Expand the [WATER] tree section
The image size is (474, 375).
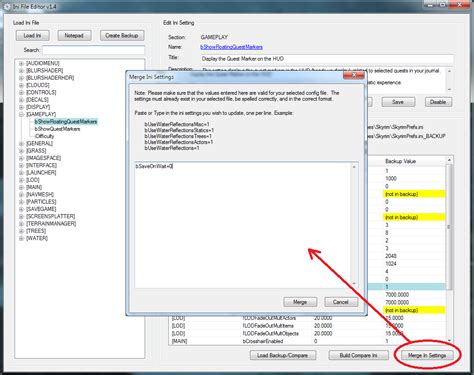click(x=21, y=238)
